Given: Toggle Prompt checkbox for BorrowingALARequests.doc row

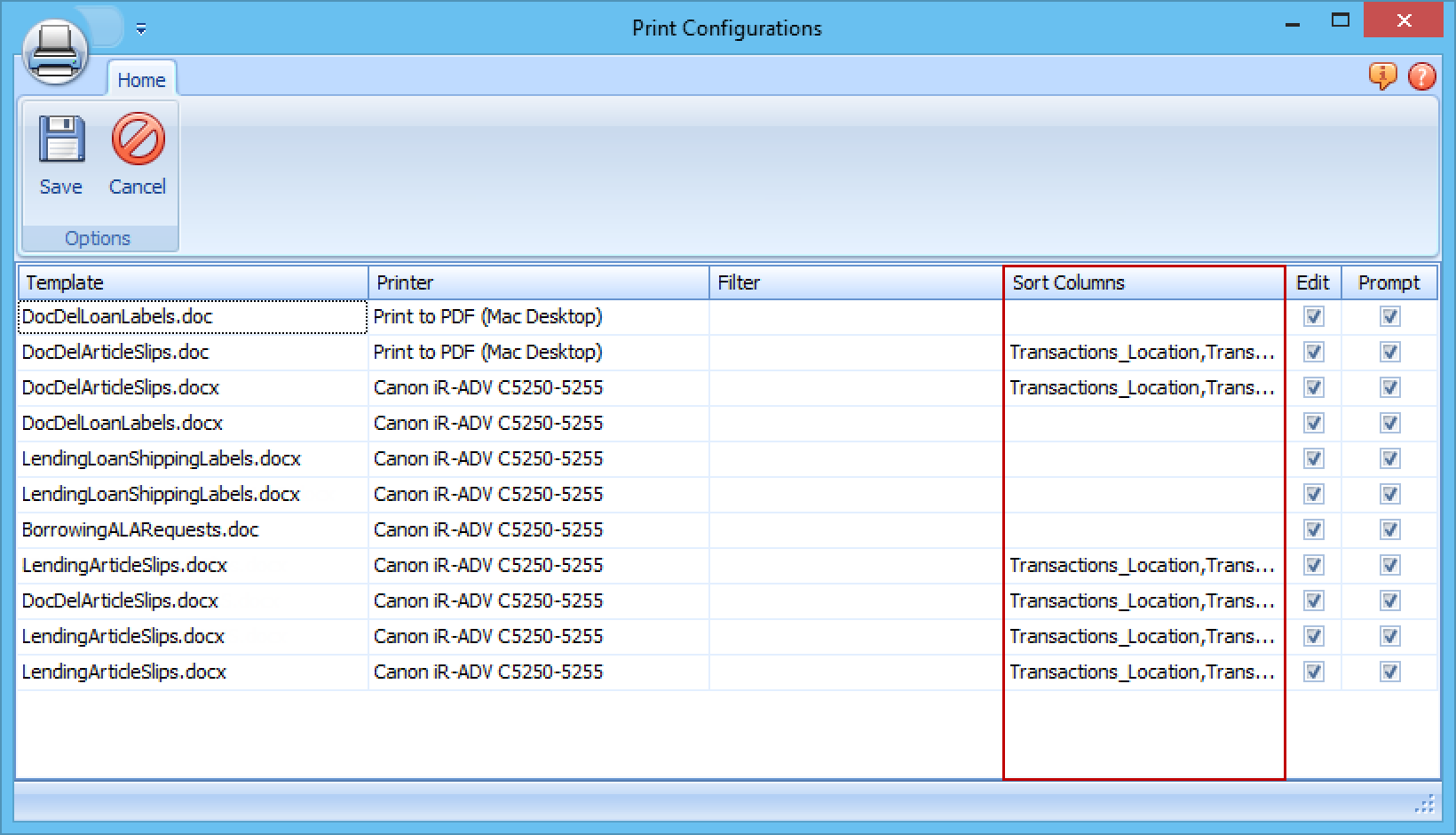Looking at the screenshot, I should (1389, 530).
